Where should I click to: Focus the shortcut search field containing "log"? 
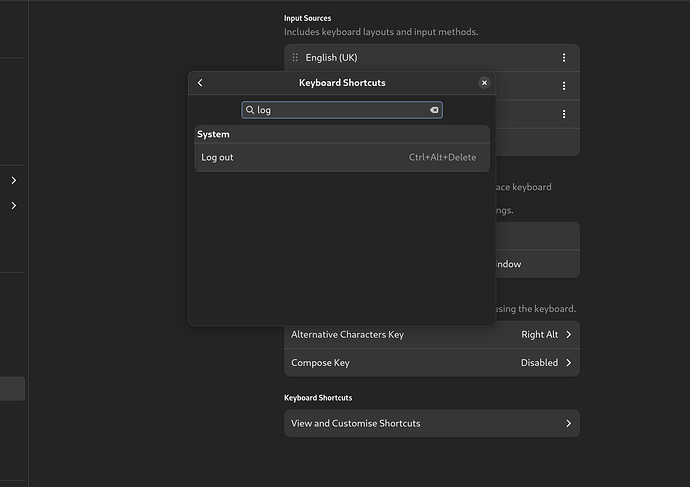pyautogui.click(x=340, y=110)
